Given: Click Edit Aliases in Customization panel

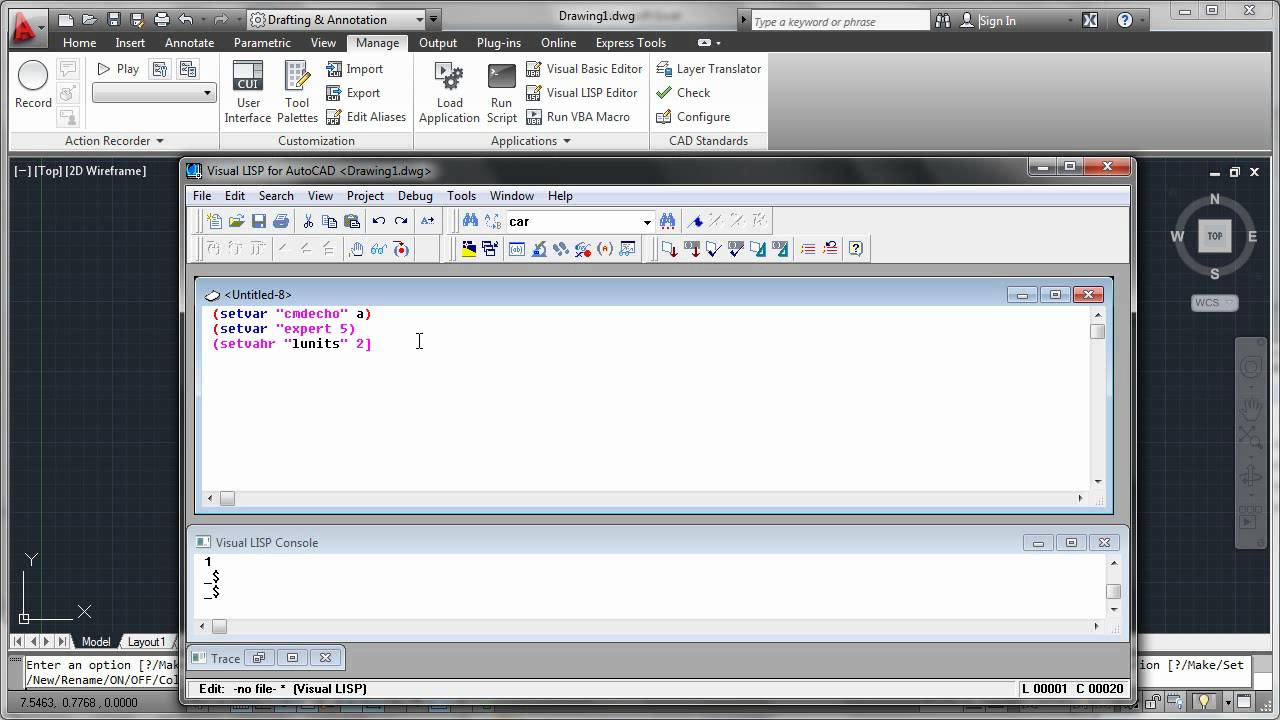Looking at the screenshot, I should [x=366, y=117].
